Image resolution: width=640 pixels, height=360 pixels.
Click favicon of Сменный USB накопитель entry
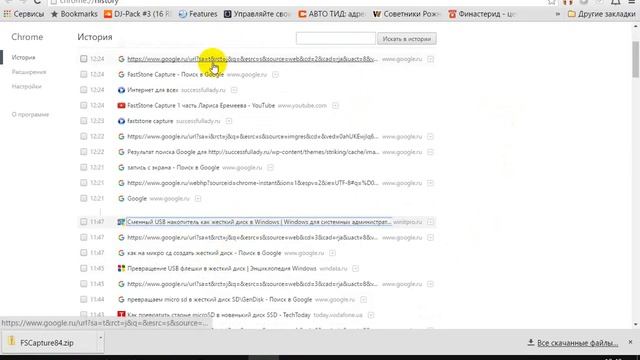[121, 222]
